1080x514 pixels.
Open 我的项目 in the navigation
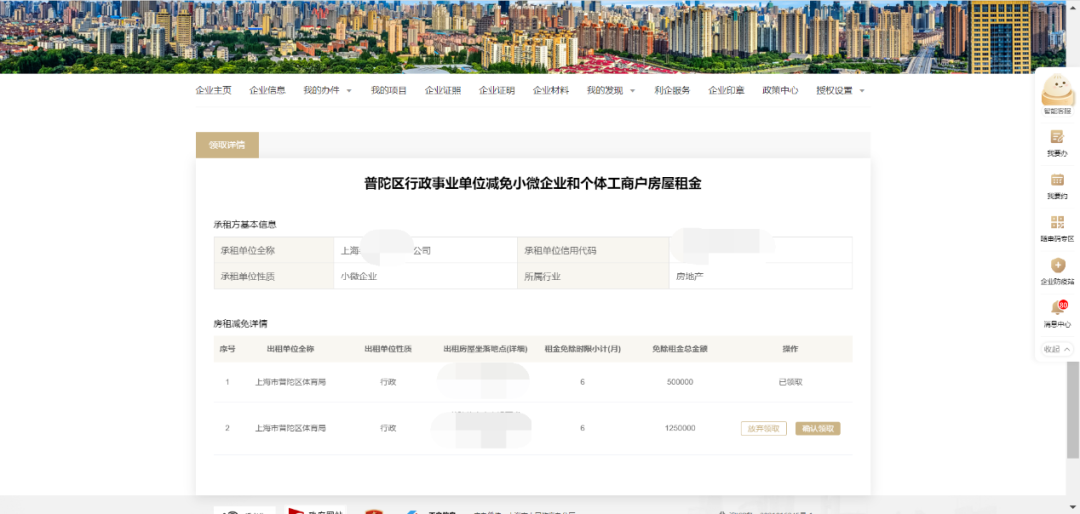(x=389, y=90)
